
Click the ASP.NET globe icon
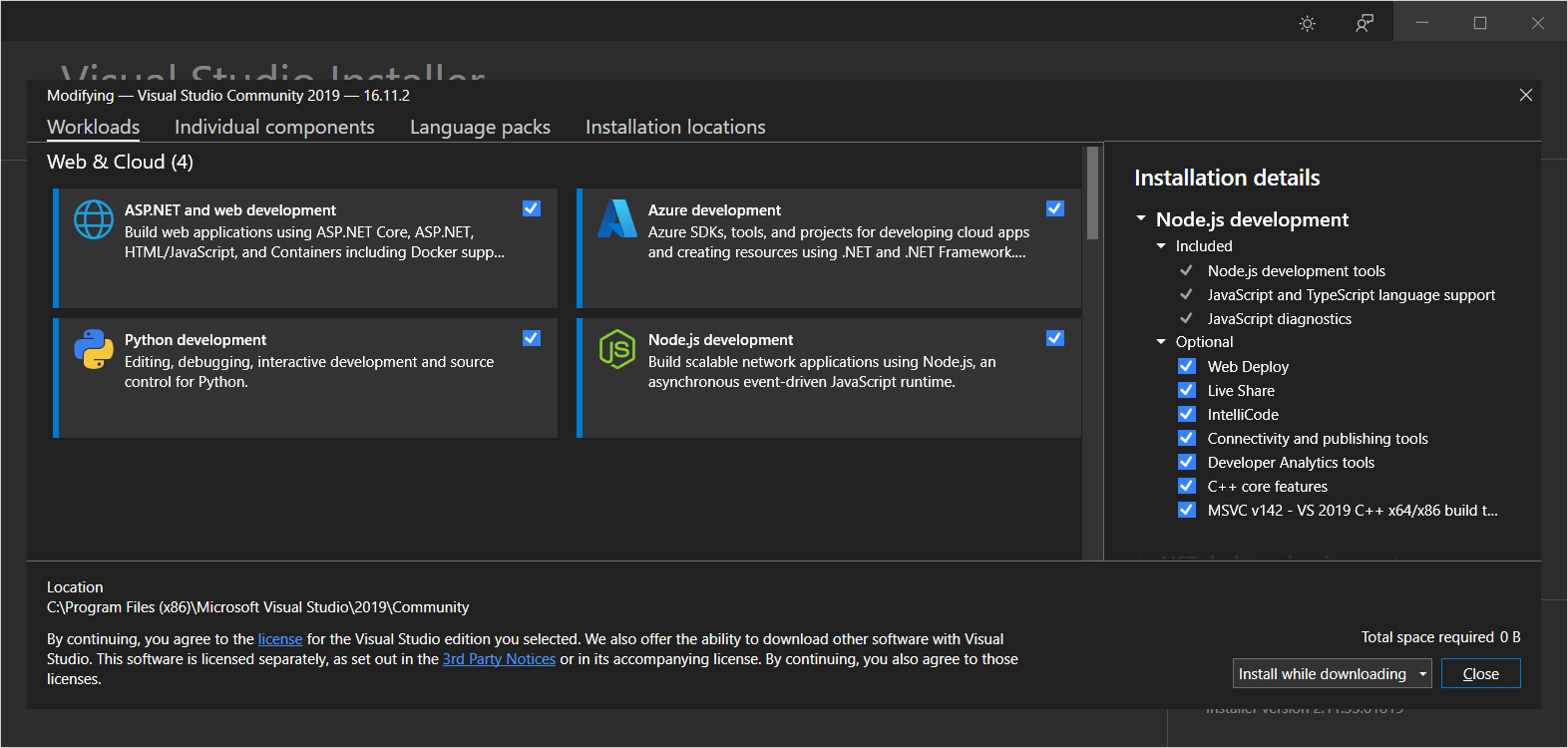click(x=94, y=219)
